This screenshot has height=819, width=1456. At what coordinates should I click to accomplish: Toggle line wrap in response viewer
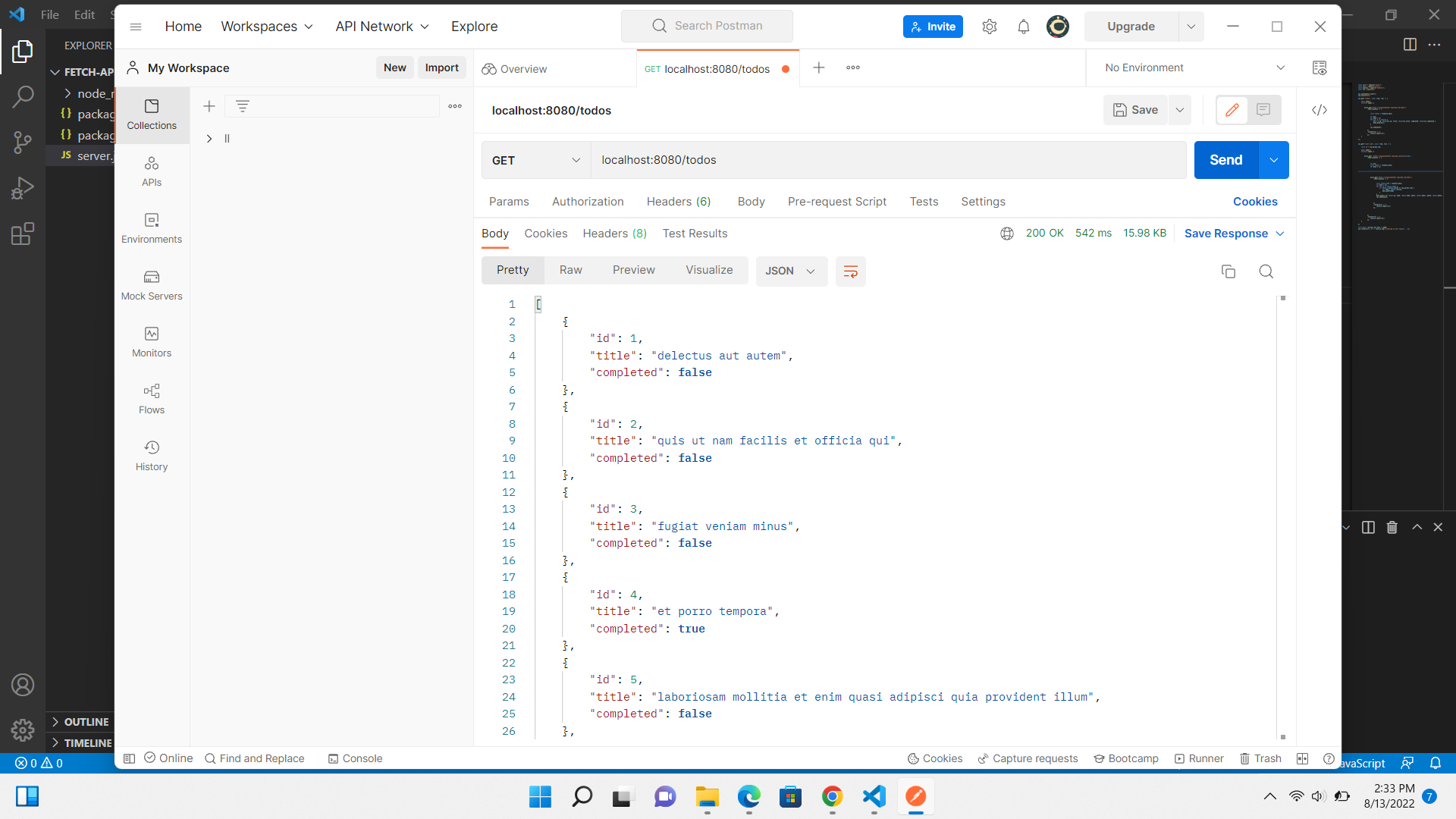pos(851,271)
